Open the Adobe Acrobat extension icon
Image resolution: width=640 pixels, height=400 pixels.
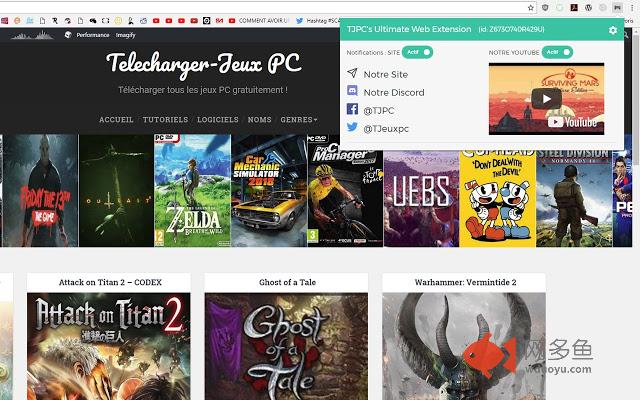tap(574, 7)
